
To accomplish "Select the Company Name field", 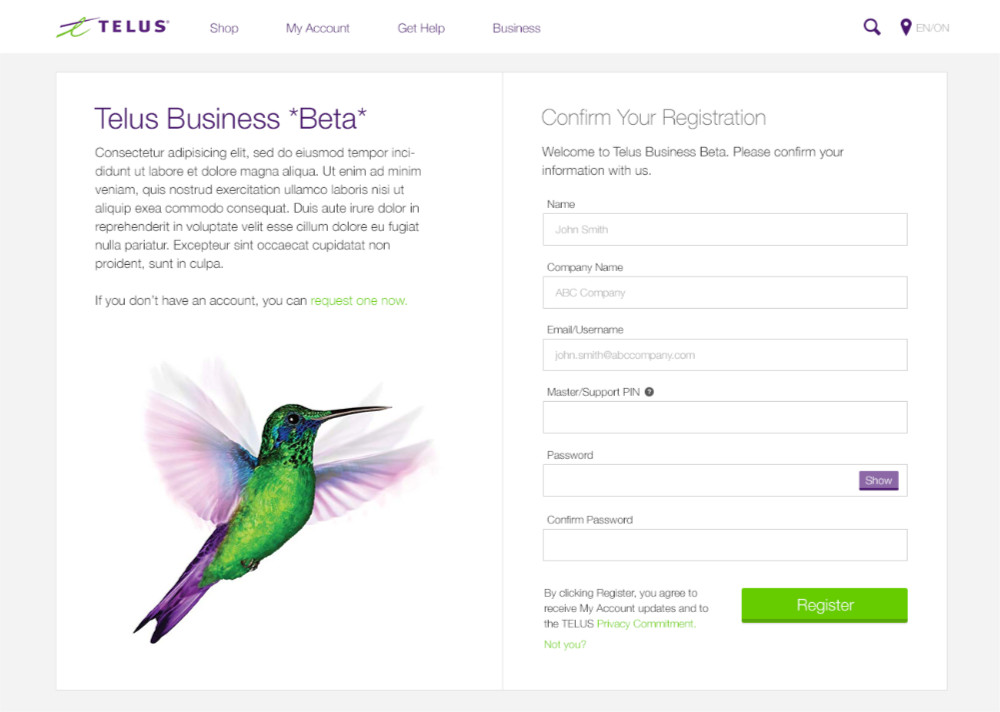I will coord(724,292).
